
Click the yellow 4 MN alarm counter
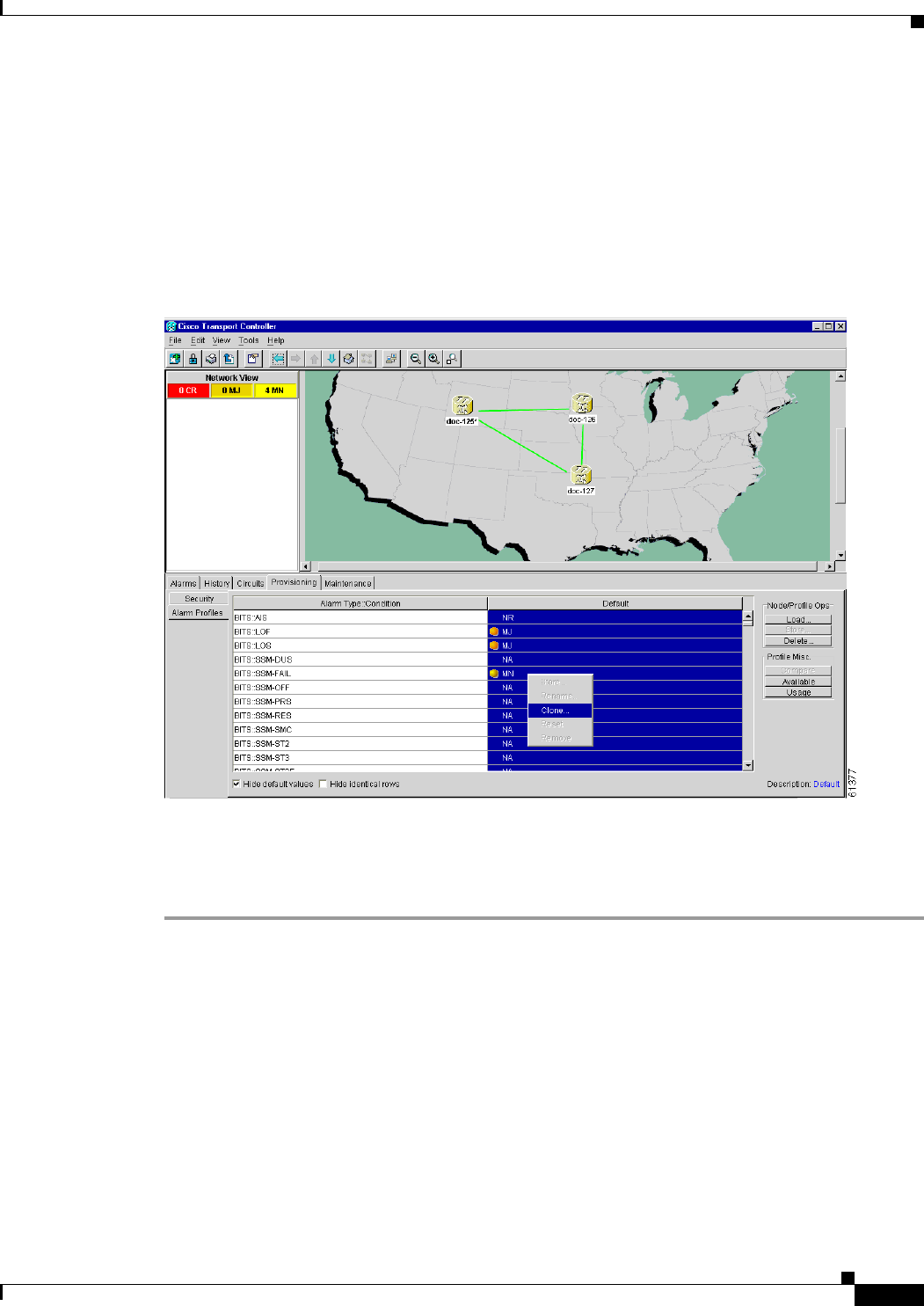click(x=275, y=390)
